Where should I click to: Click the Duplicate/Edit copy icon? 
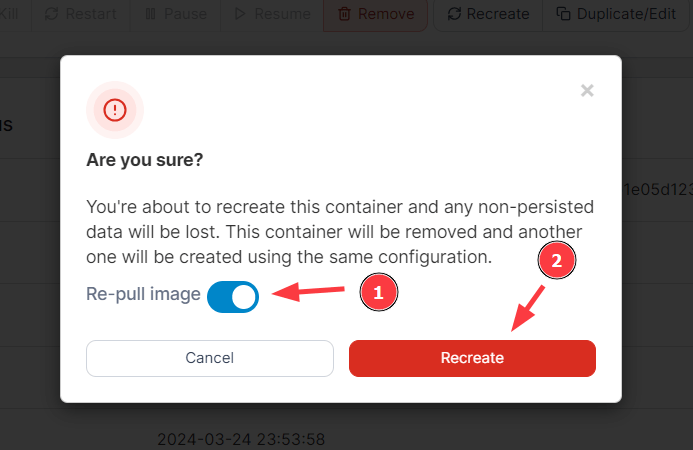[563, 14]
